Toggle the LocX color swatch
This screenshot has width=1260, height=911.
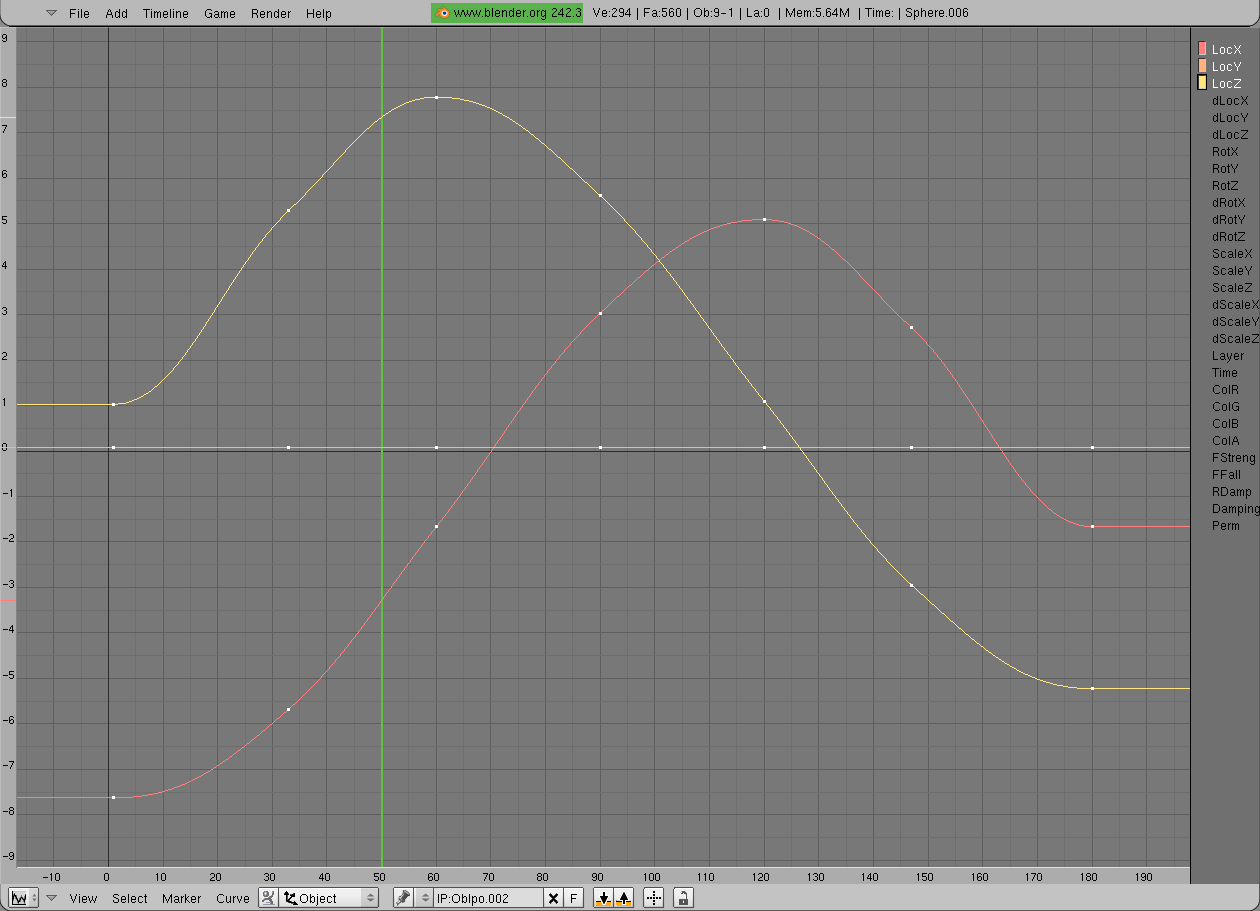click(1202, 49)
